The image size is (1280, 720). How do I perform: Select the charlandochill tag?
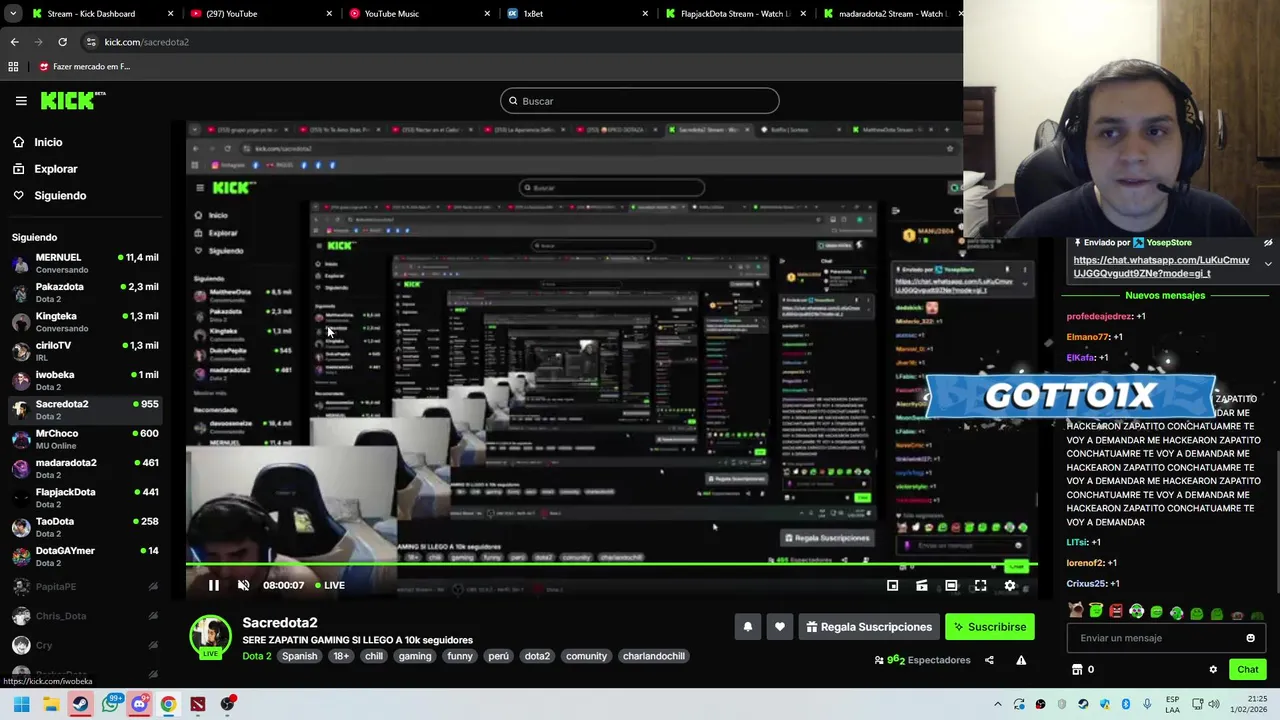pyautogui.click(x=654, y=657)
